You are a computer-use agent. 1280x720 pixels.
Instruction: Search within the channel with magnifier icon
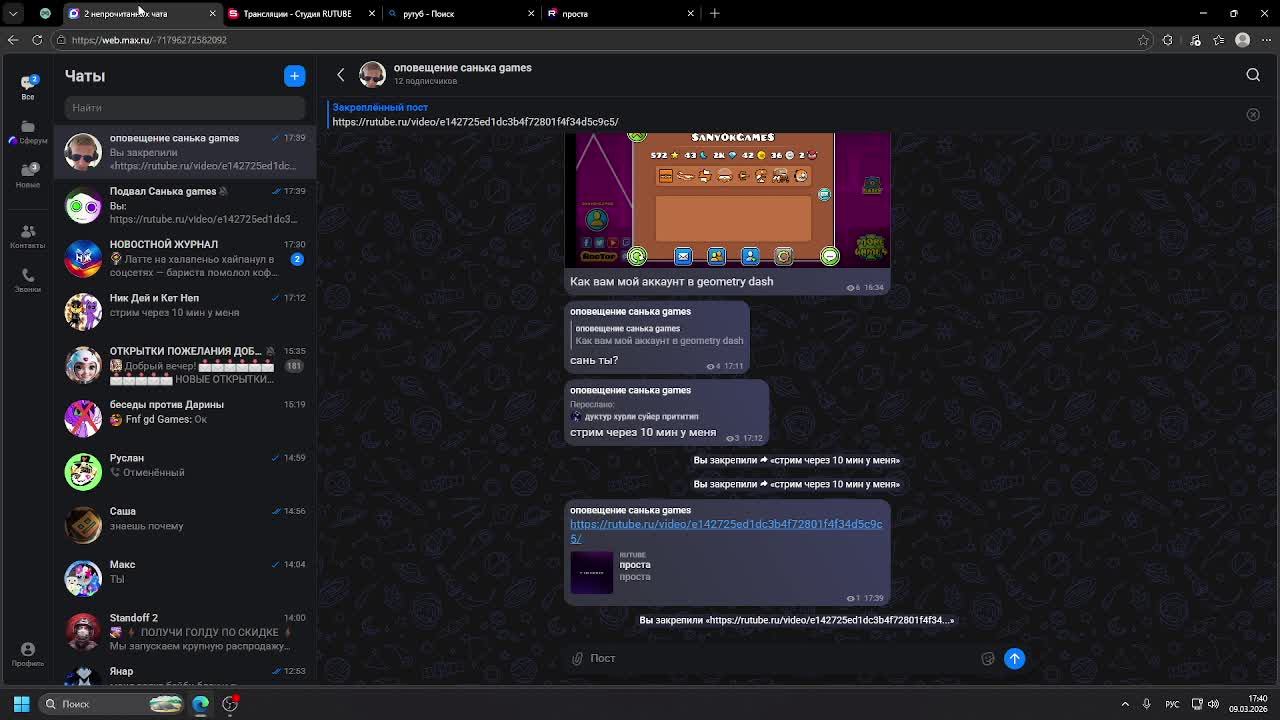tap(1253, 75)
